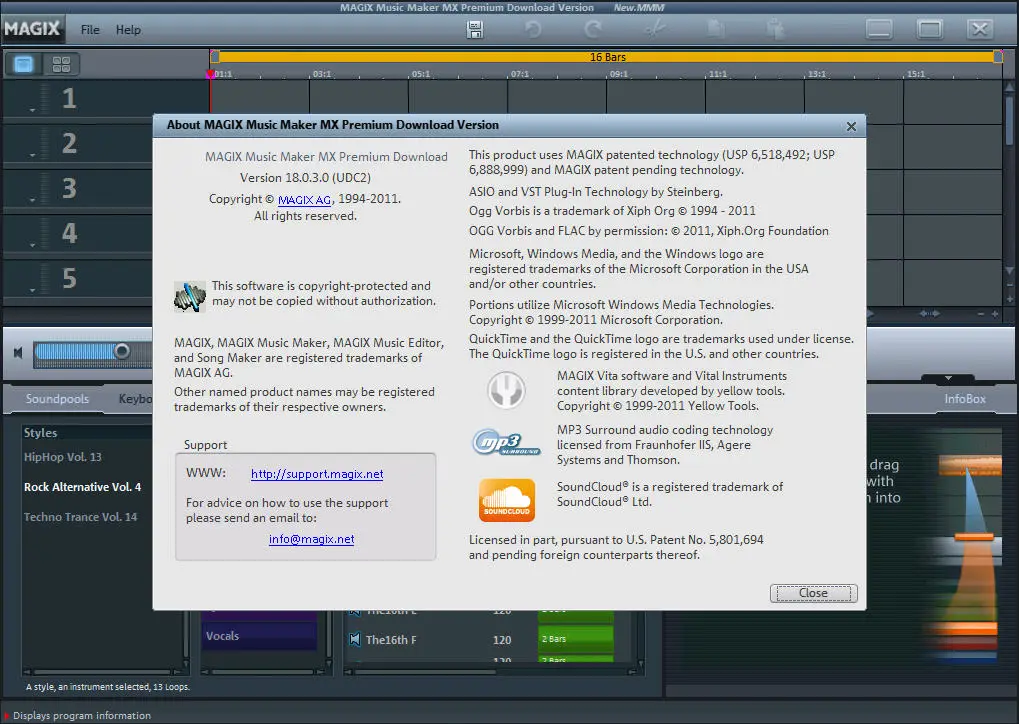The width and height of the screenshot is (1019, 724).
Task: Open the Help menu
Action: click(x=128, y=30)
